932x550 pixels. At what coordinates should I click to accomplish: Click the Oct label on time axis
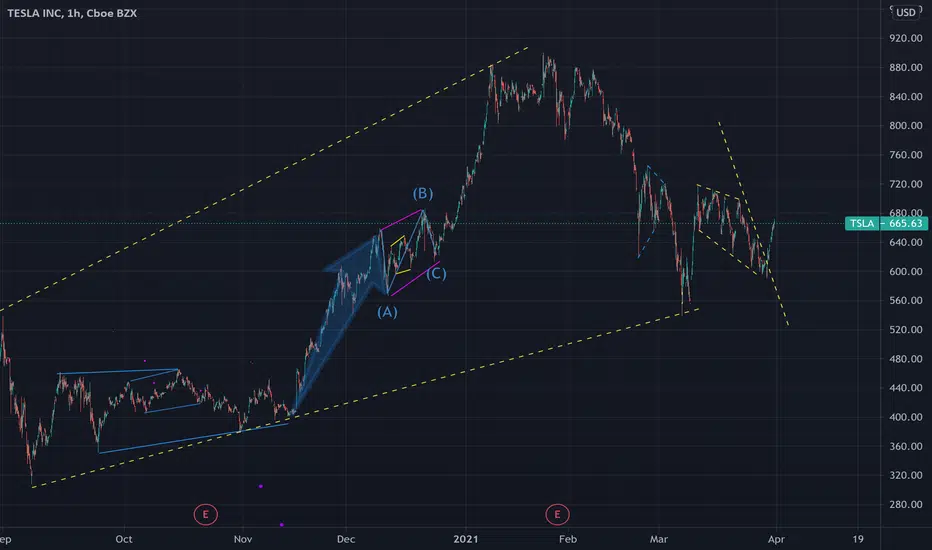[124, 539]
